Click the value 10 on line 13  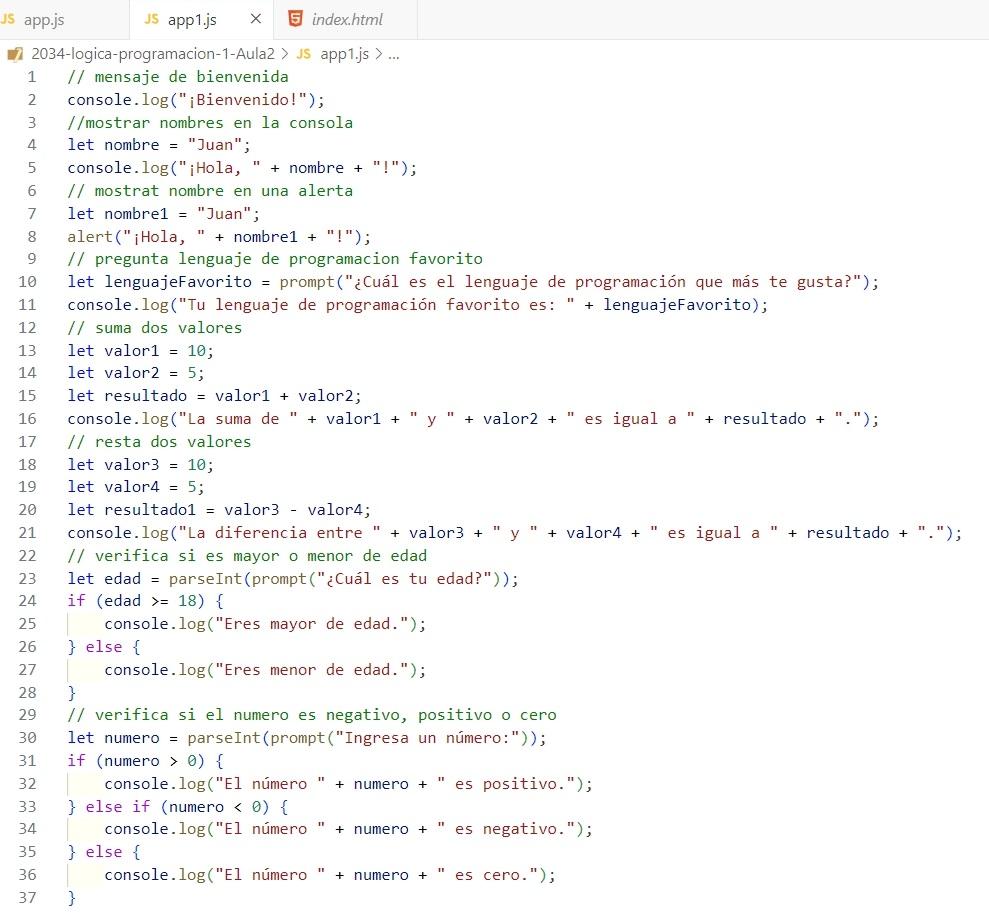[x=196, y=351]
